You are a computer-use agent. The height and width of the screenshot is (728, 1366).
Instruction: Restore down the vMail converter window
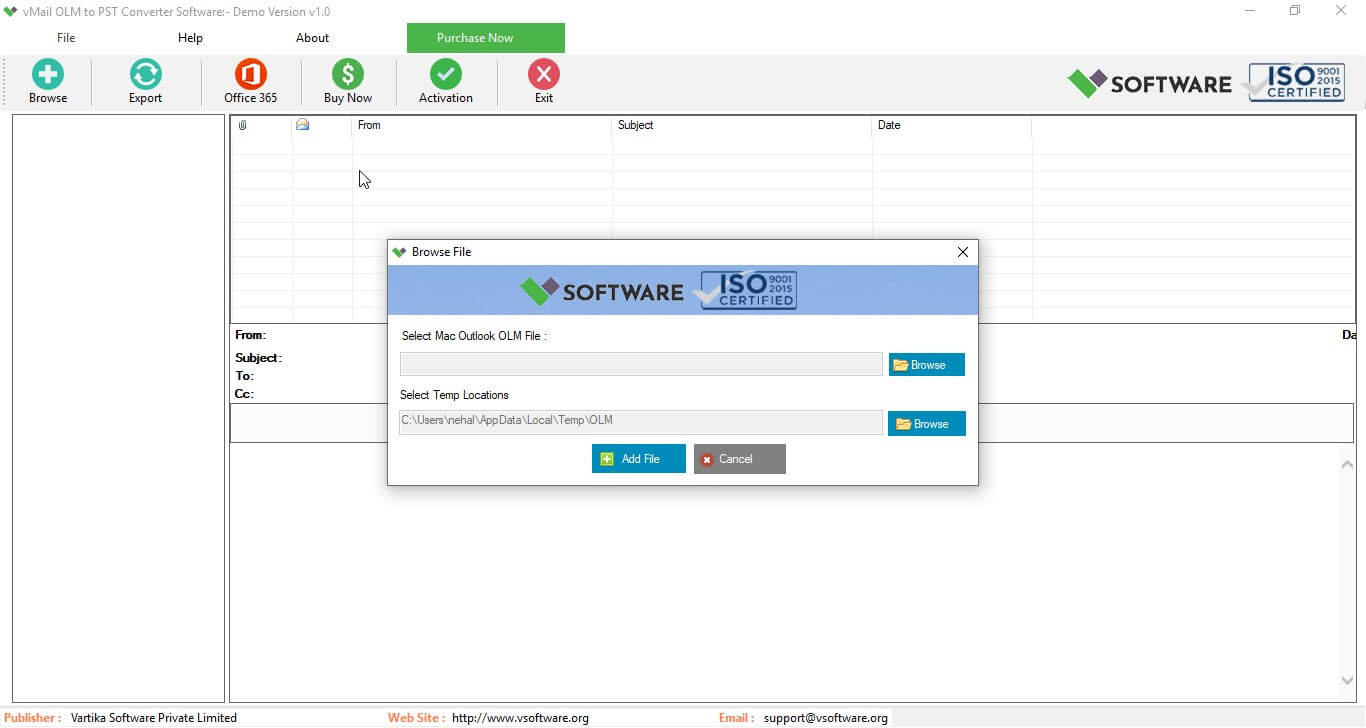(1295, 11)
